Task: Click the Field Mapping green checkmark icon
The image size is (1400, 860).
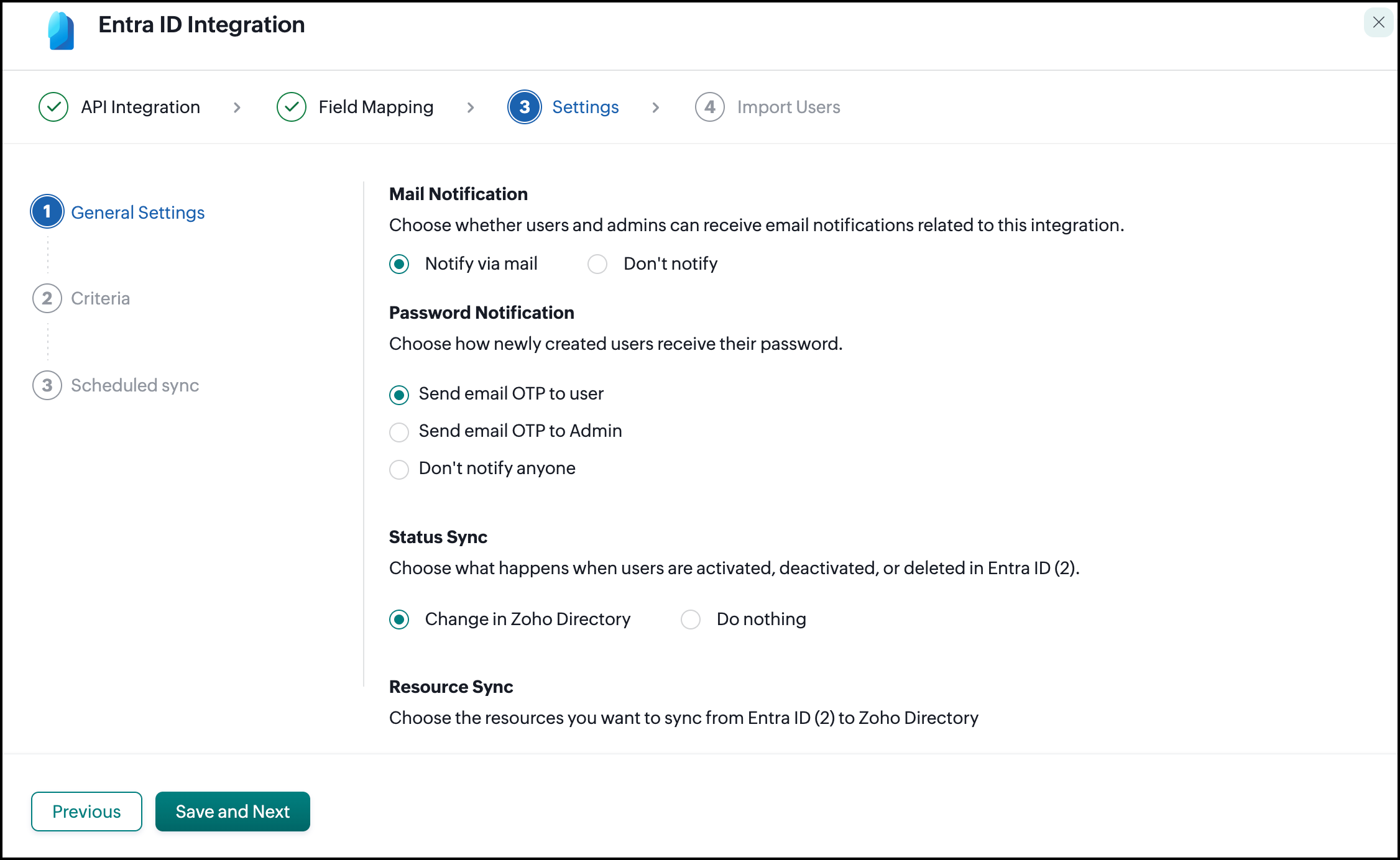Action: tap(291, 107)
